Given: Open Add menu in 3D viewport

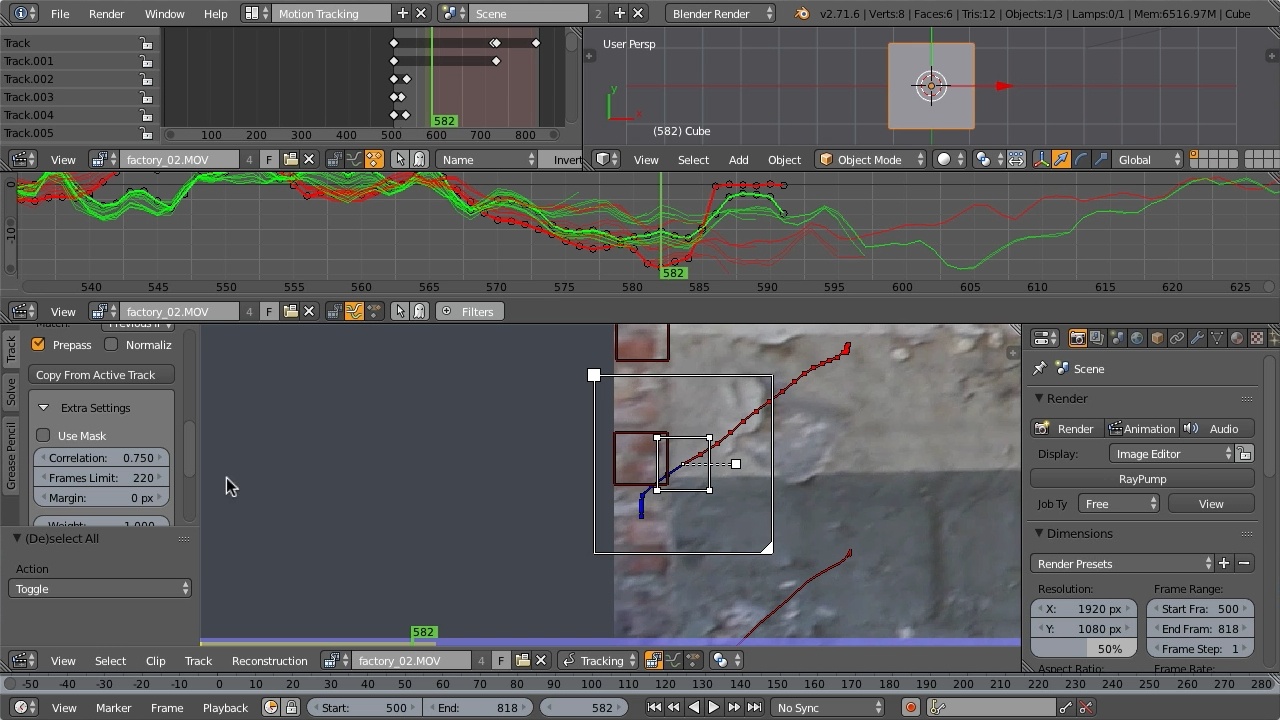Looking at the screenshot, I should (738, 160).
